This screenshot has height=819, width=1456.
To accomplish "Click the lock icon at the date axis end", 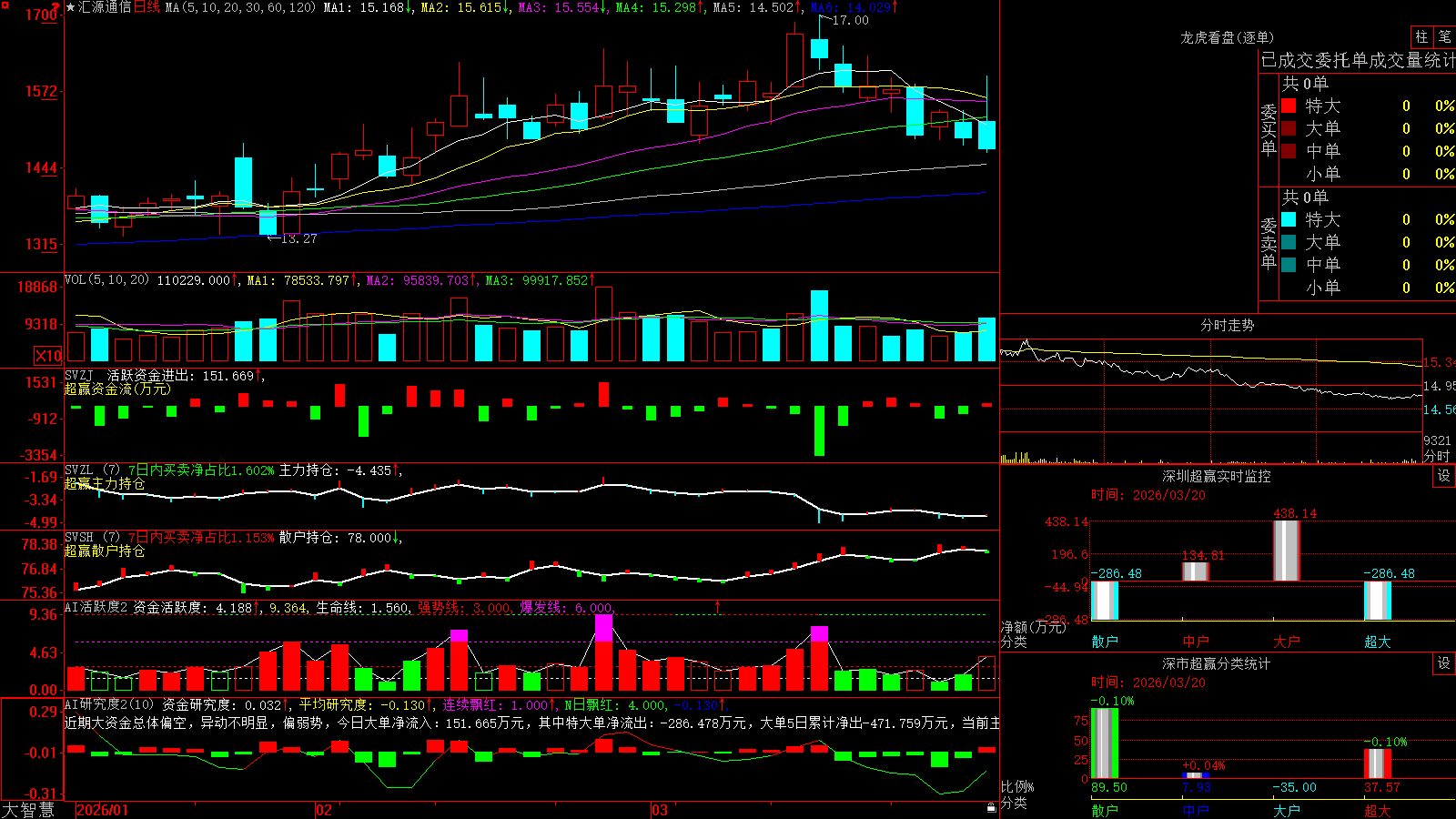I will pos(991,808).
